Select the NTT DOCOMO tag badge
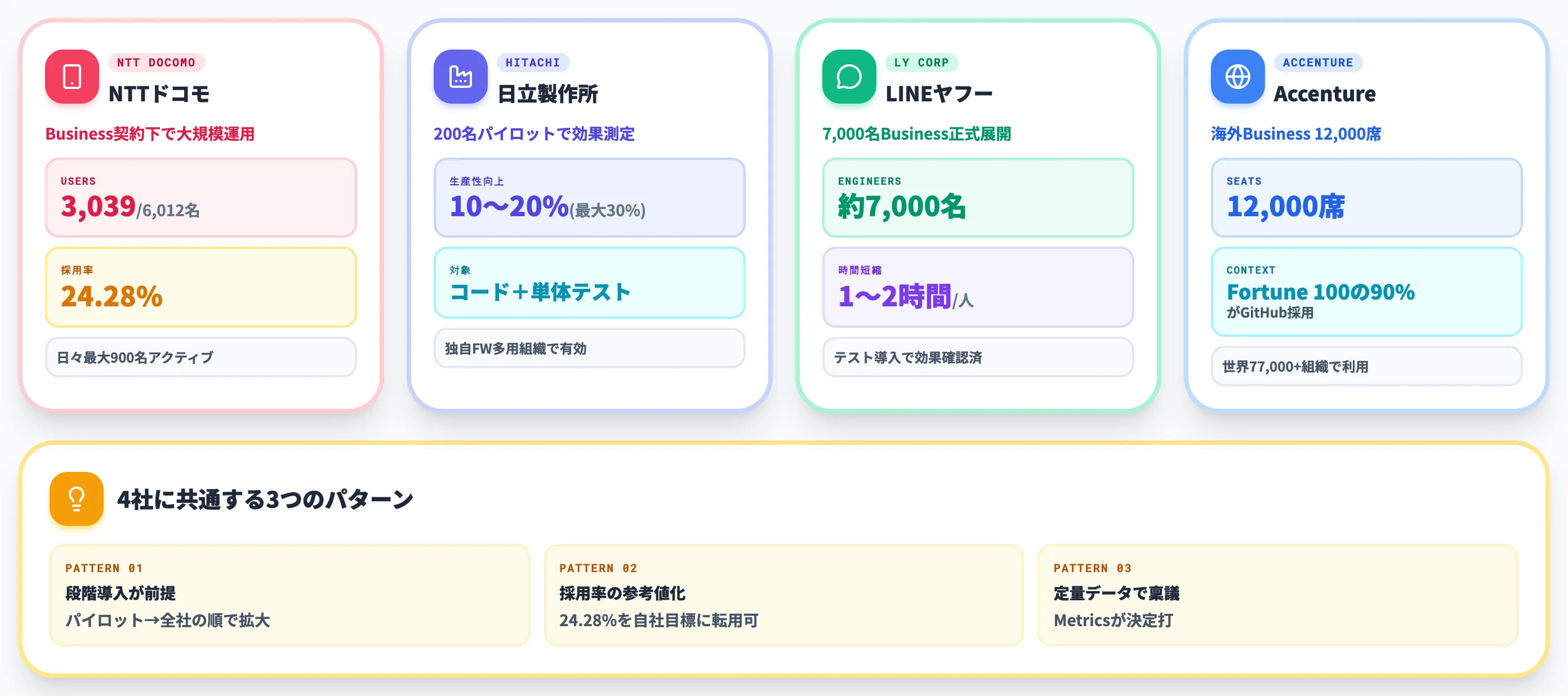Image resolution: width=1568 pixels, height=696 pixels. pyautogui.click(x=157, y=63)
